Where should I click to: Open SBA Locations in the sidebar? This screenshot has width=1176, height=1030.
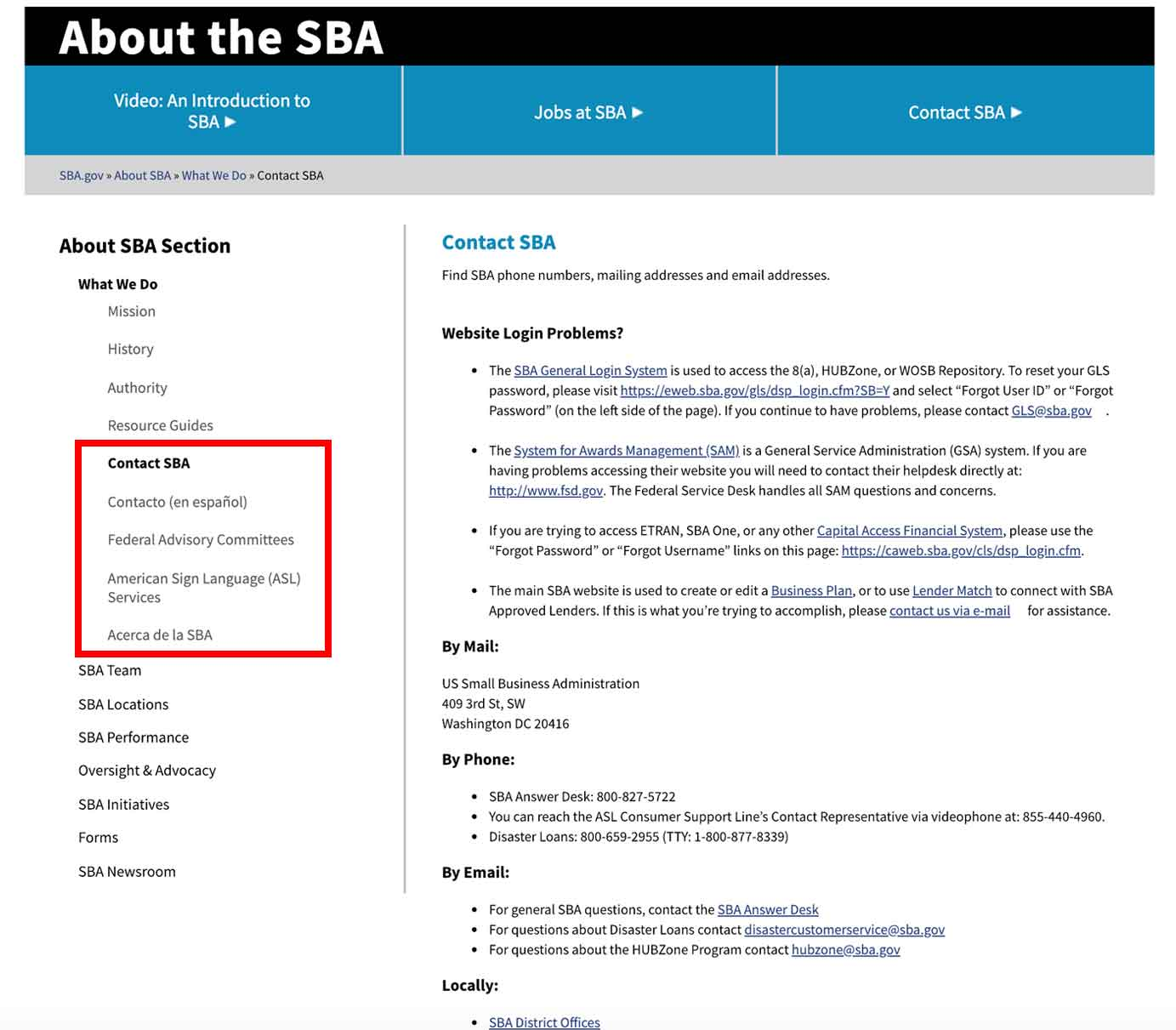point(123,704)
